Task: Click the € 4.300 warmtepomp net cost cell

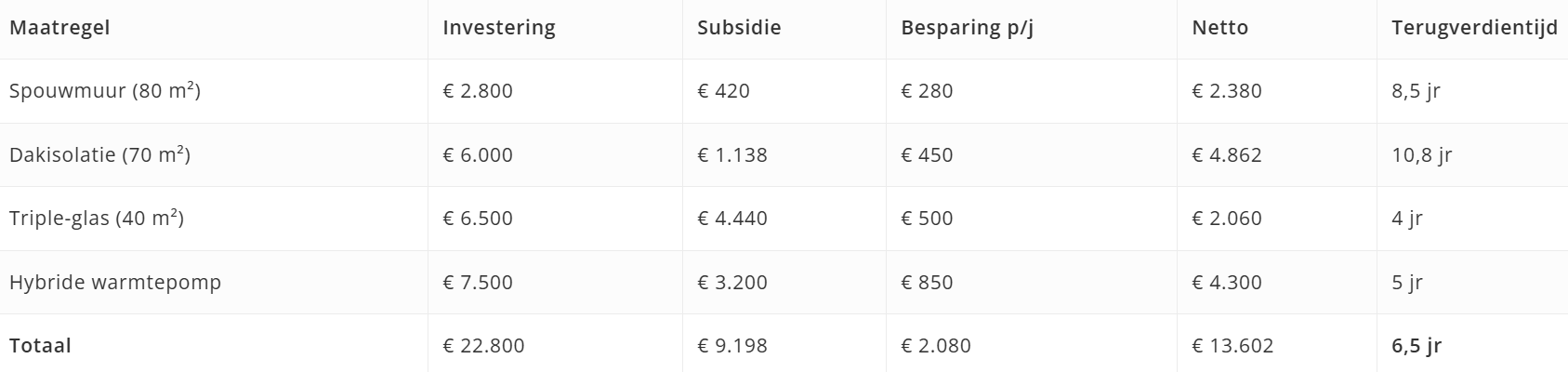Action: (x=1227, y=283)
